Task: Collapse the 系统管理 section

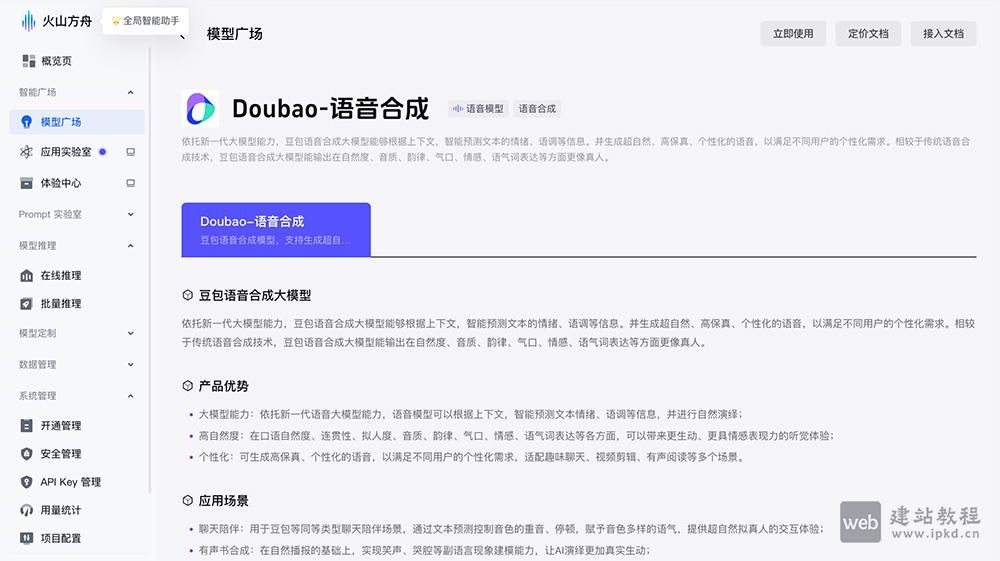Action: point(130,395)
